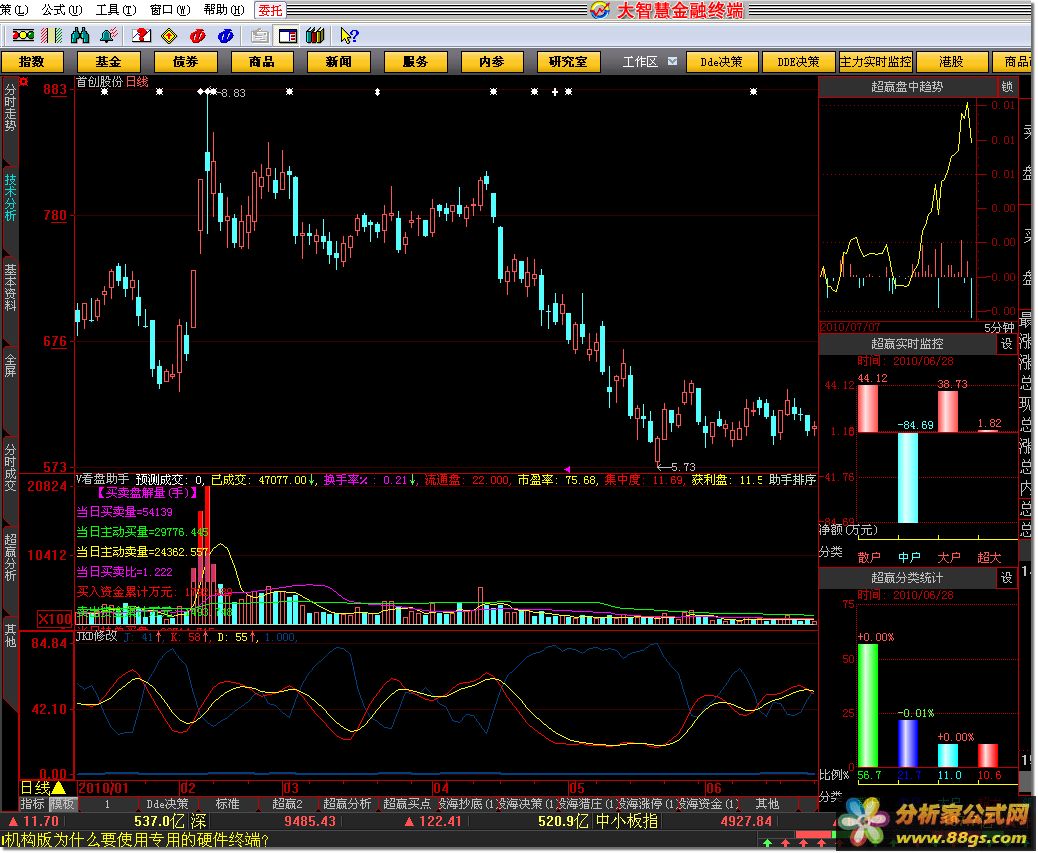Open the 工具 menu
Viewport: 1038px width, 853px height.
click(116, 9)
